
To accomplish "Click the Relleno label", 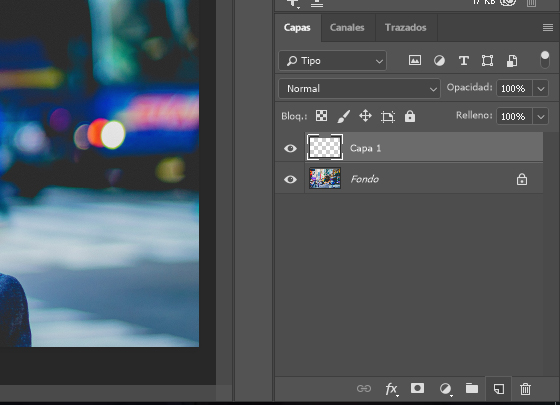I will (x=474, y=115).
